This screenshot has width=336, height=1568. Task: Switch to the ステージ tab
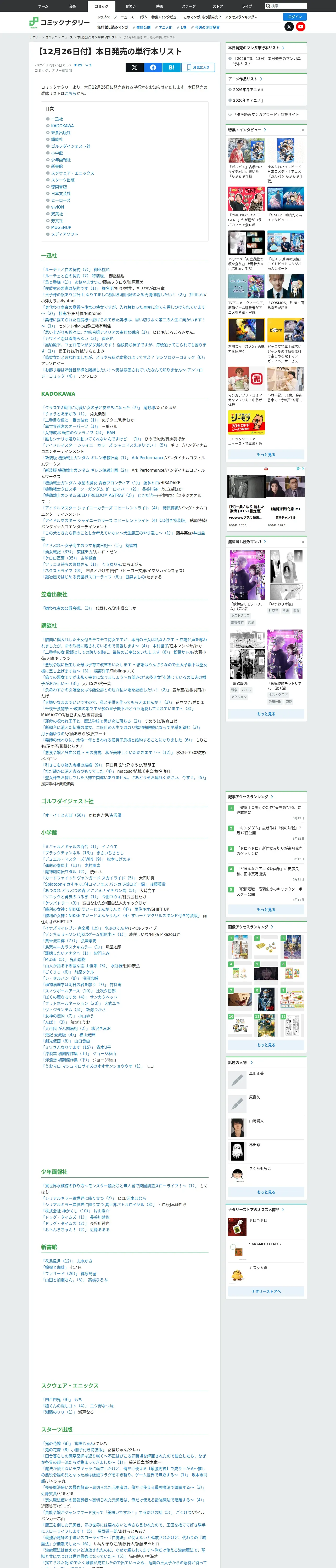point(188,6)
